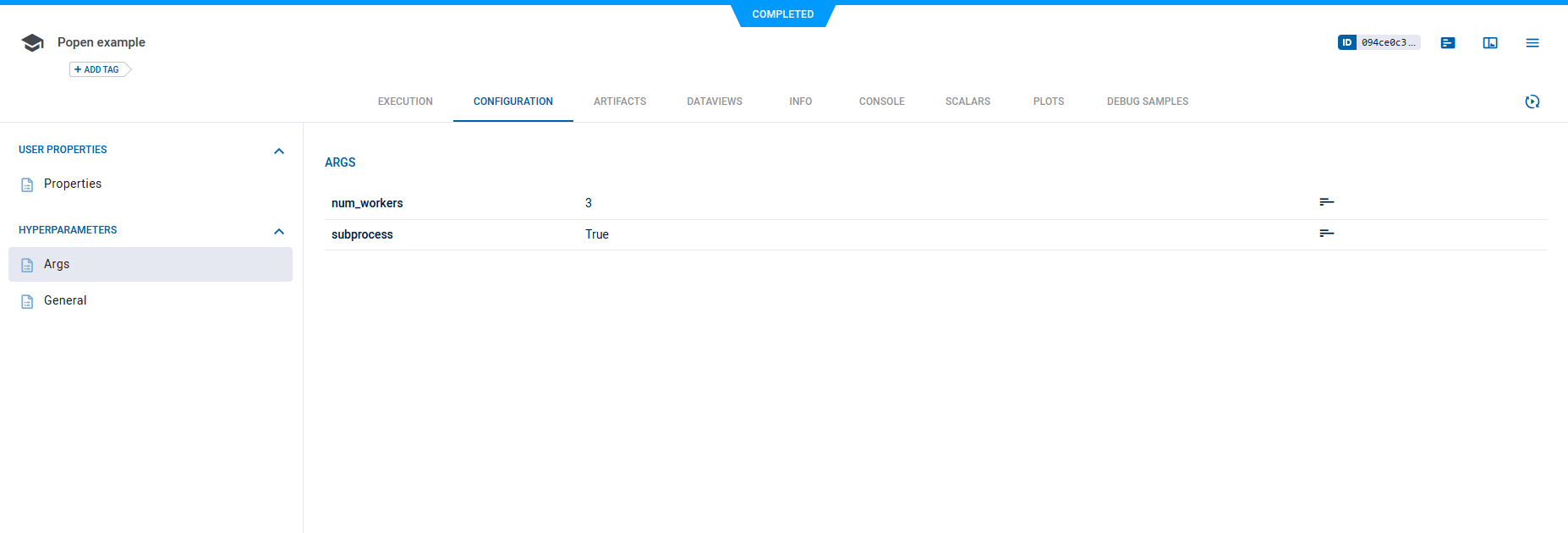Click the Popen example experiment title

pos(101,42)
